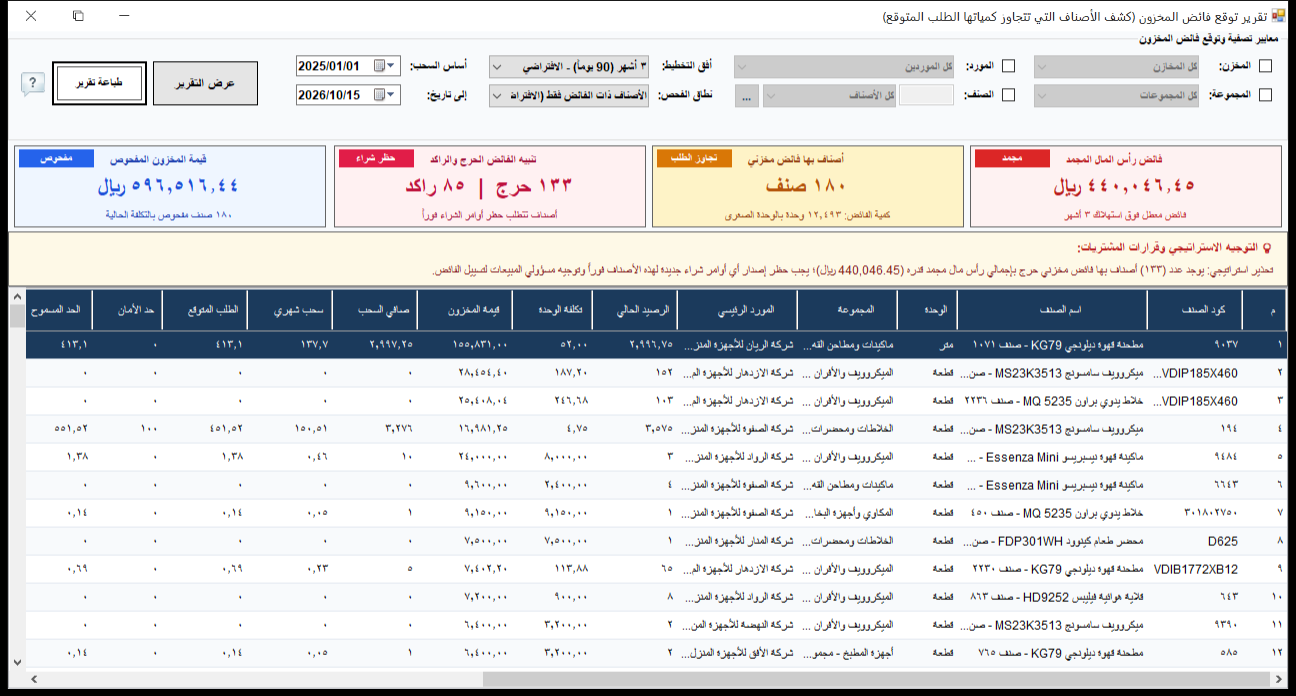Click the red حظر شراء badge
Viewport: 1296px width, 696px height.
click(x=376, y=158)
